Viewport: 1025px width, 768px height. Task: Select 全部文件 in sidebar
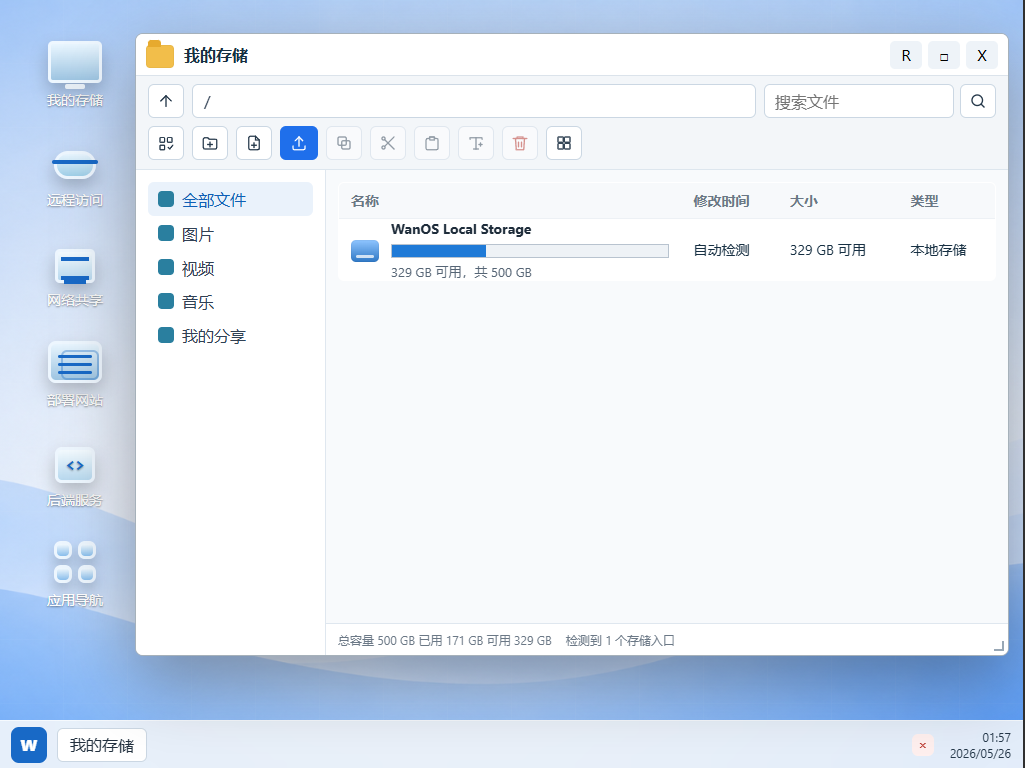point(230,199)
